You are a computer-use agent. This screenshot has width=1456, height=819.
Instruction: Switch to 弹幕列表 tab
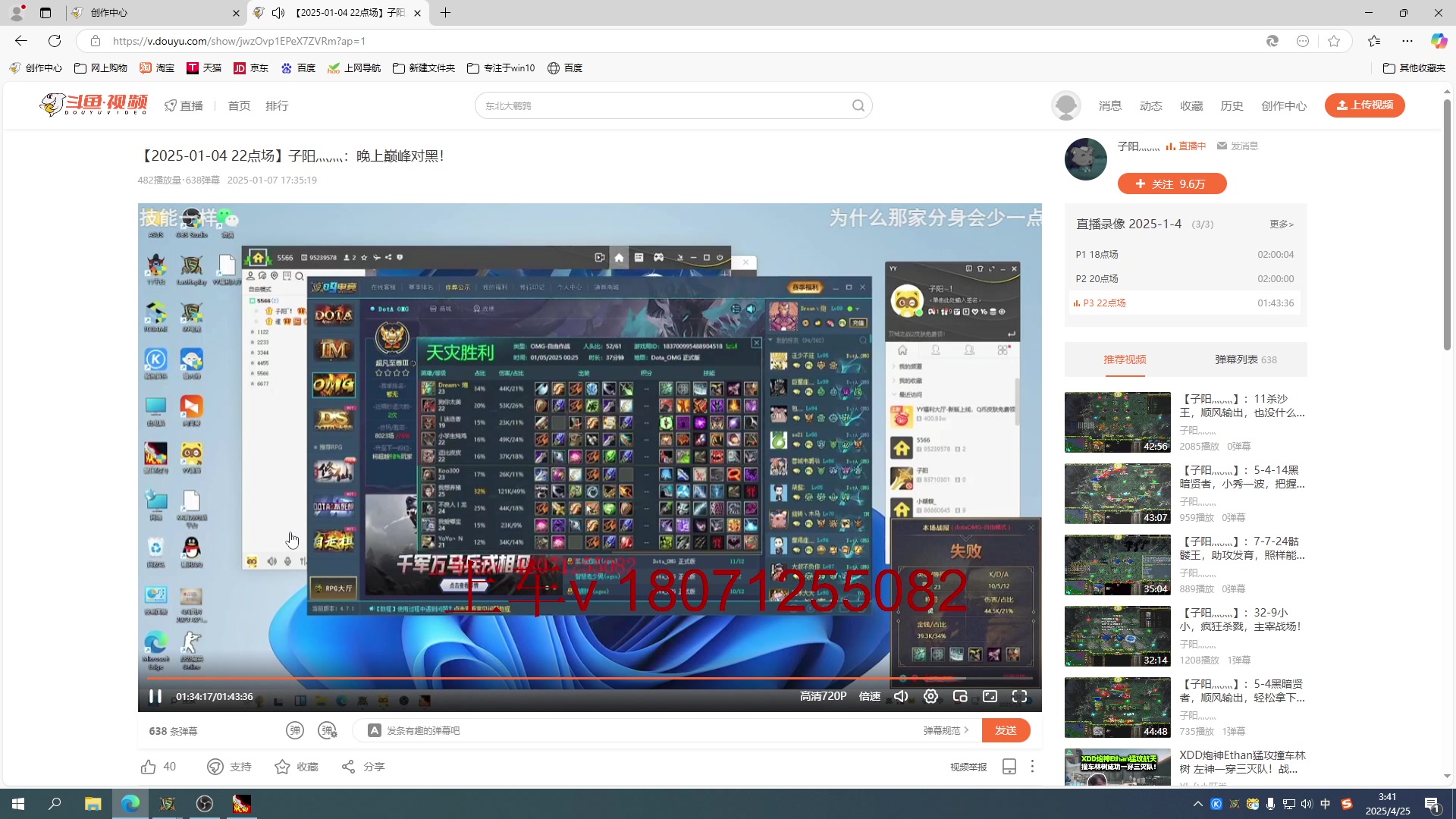(x=1246, y=359)
